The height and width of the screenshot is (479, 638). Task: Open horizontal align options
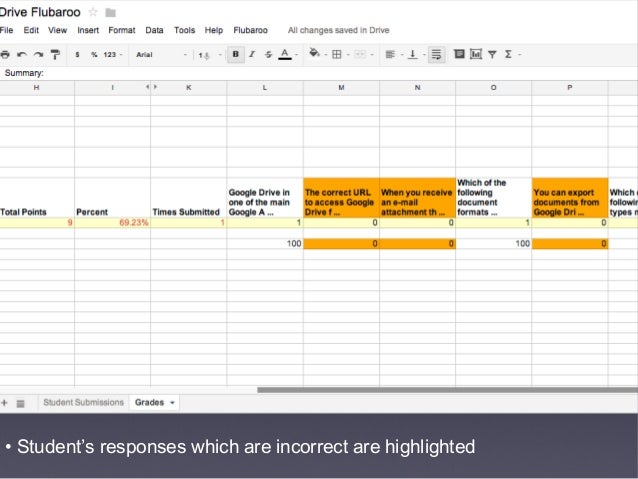click(x=390, y=54)
